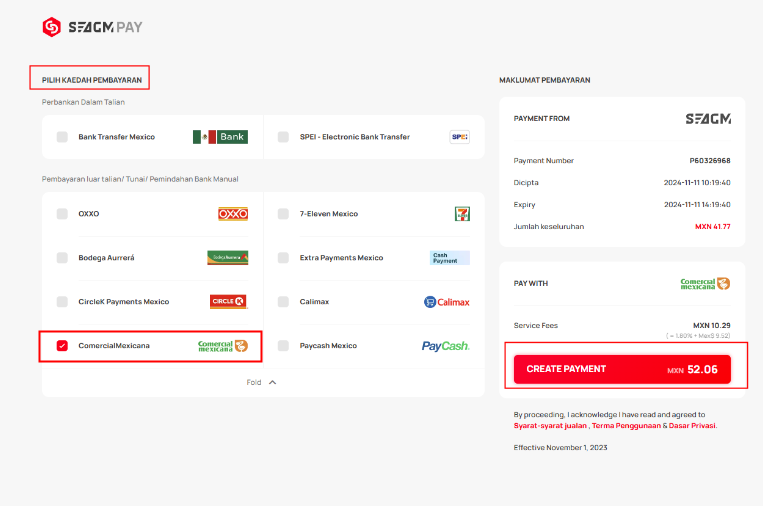Screen dimensions: 763x506
Task: Select CircleK Payments Mexico label
Action: [124, 302]
